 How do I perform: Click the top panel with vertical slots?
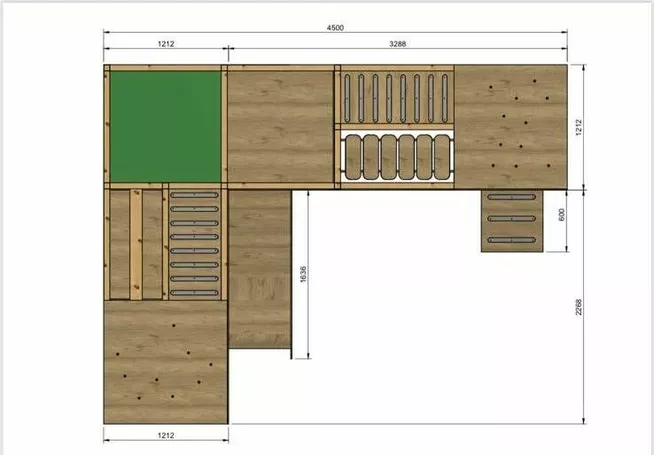coord(395,98)
